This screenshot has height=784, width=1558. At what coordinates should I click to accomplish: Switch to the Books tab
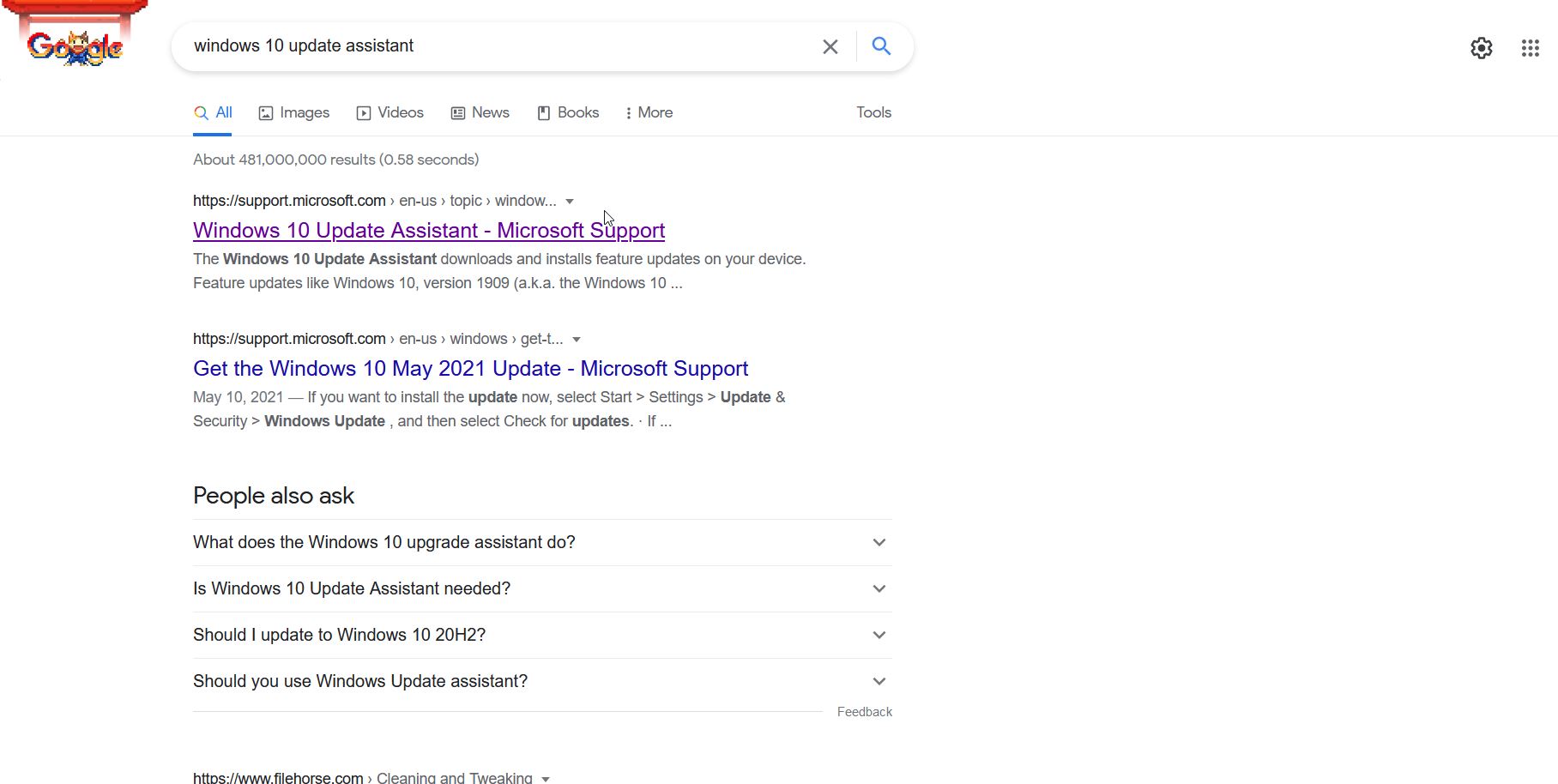(568, 113)
